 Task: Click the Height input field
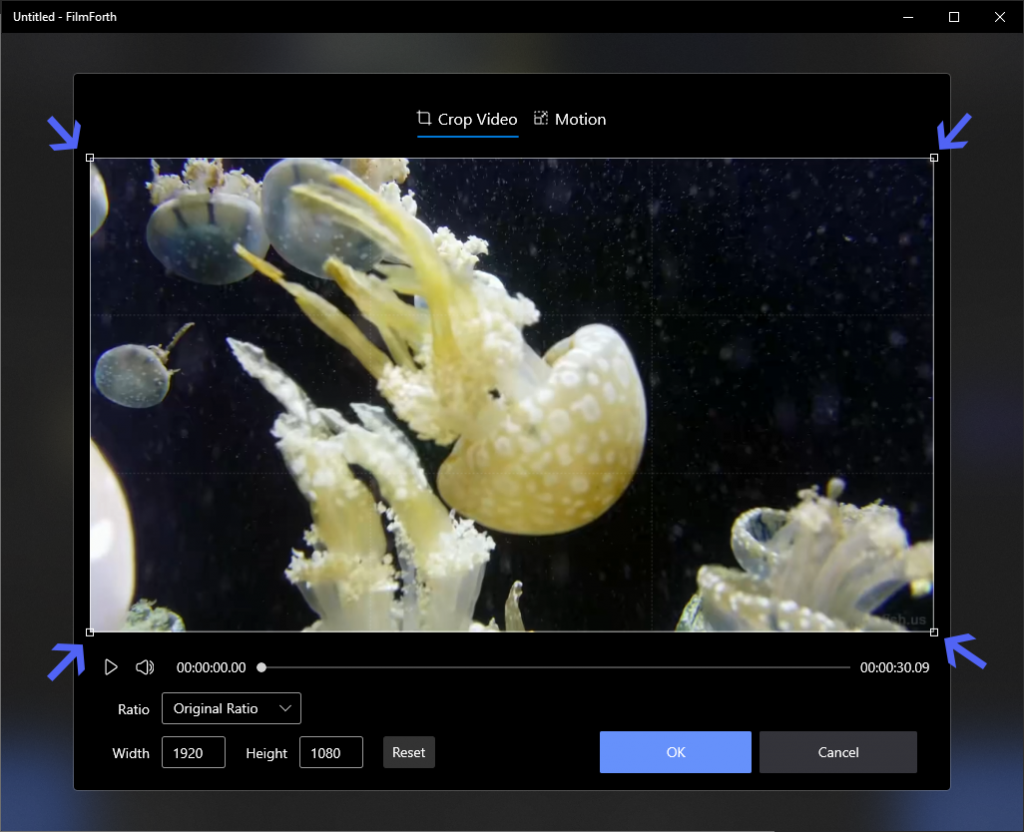pos(331,752)
